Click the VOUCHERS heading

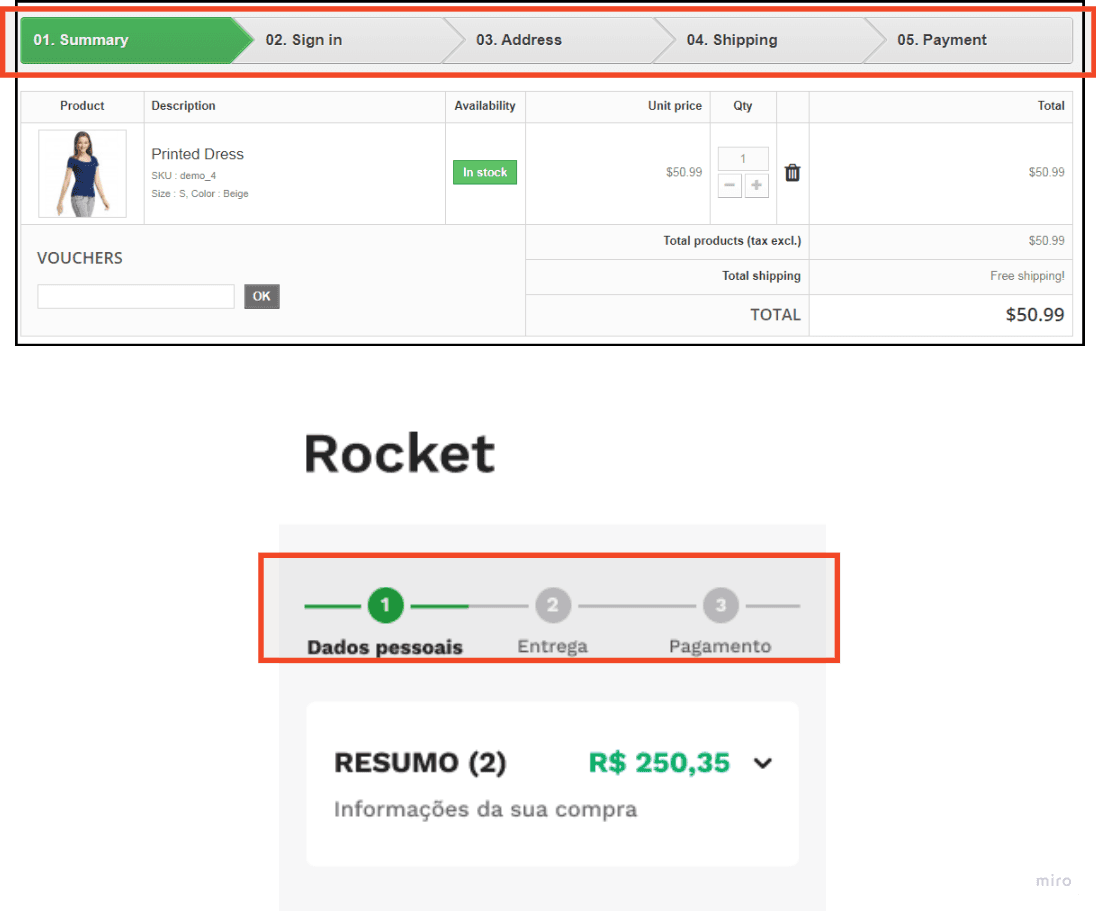tap(80, 258)
